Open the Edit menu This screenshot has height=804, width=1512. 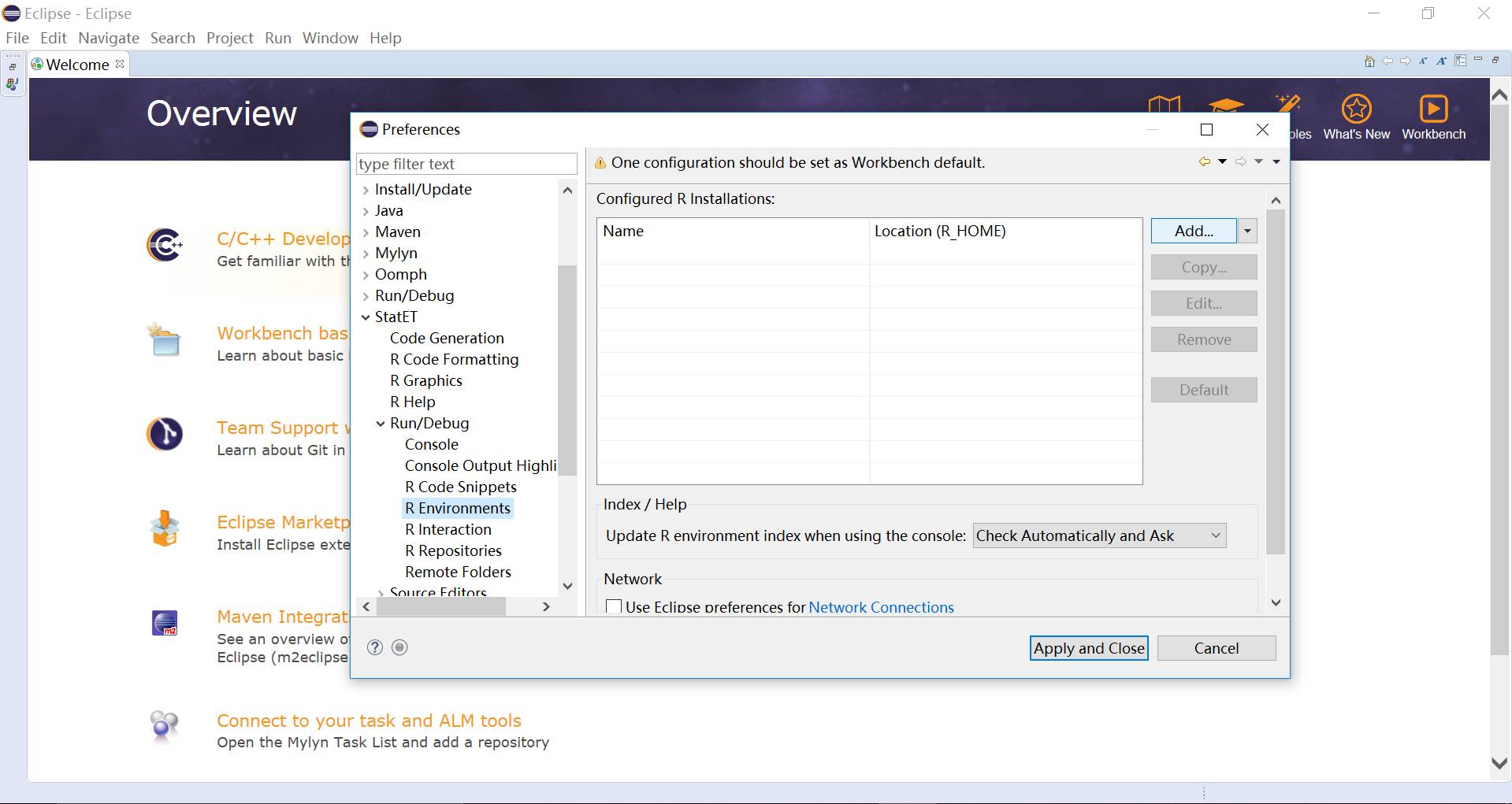[54, 38]
